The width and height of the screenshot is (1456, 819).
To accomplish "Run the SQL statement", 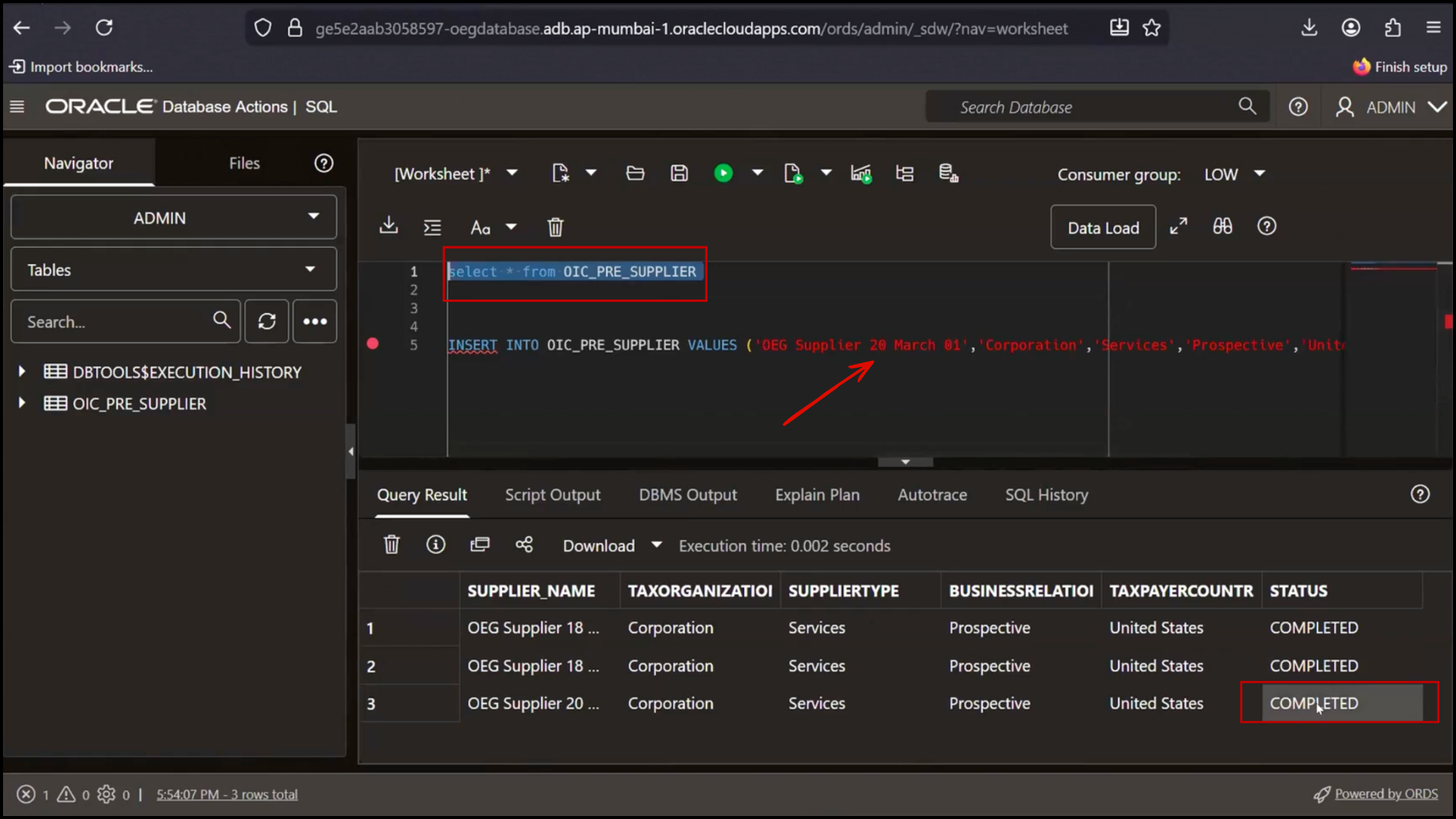I will [x=723, y=173].
